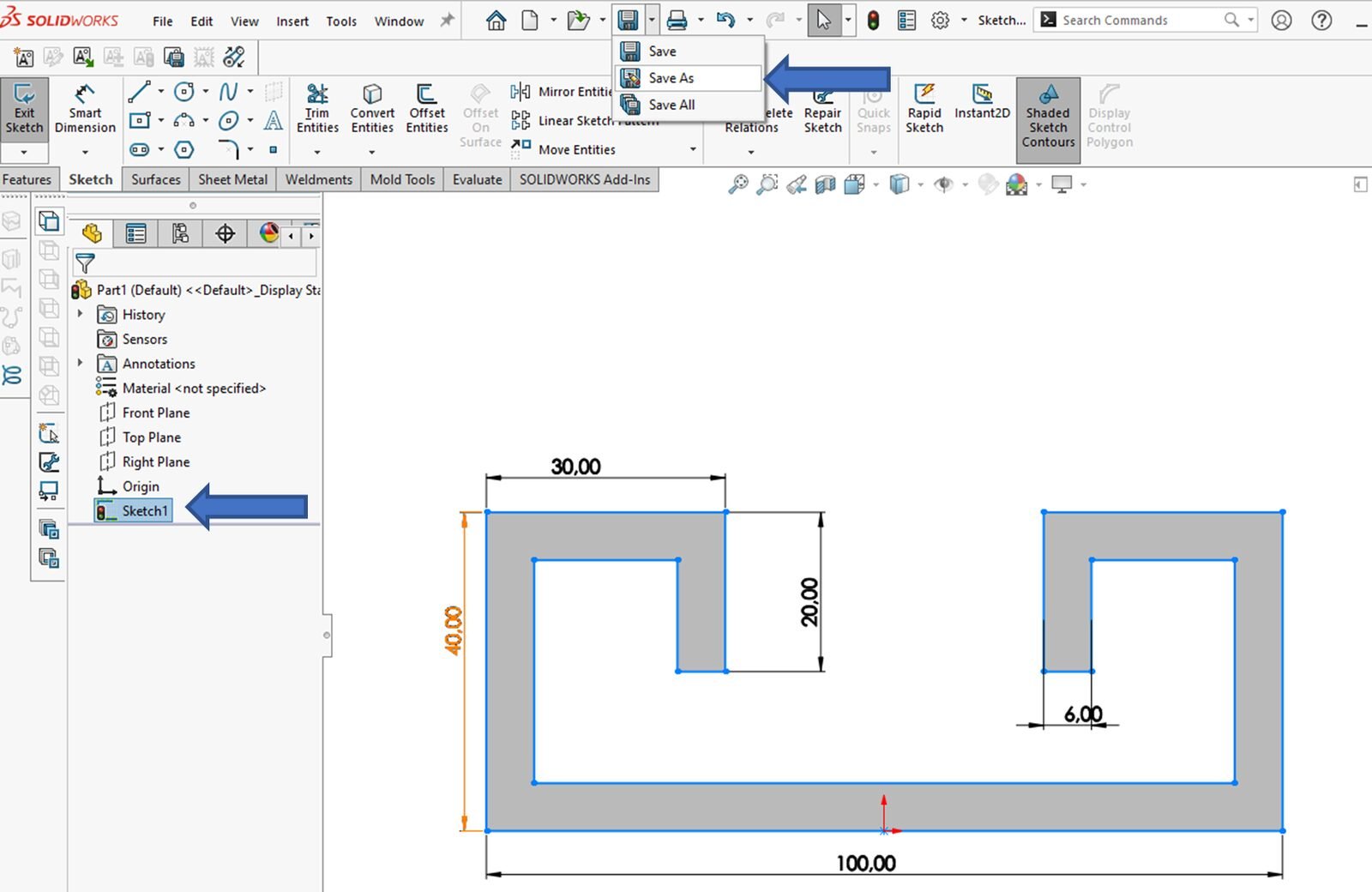Viewport: 1372px width, 892px height.
Task: Open the Move Entities dropdown arrow
Action: [693, 149]
